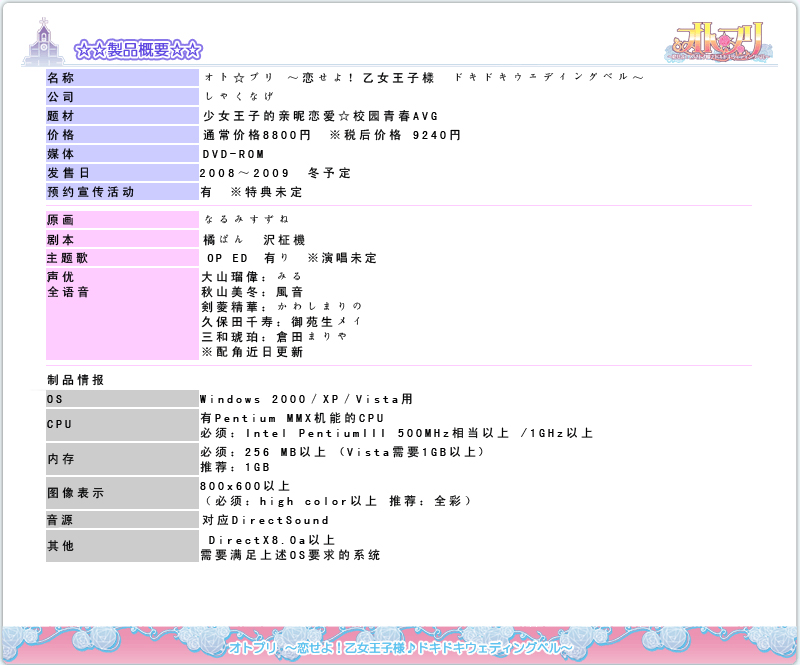Click the text Windows 2000/XP/Vista用
Viewport: 800px width, 665px height.
pyautogui.click(x=306, y=399)
